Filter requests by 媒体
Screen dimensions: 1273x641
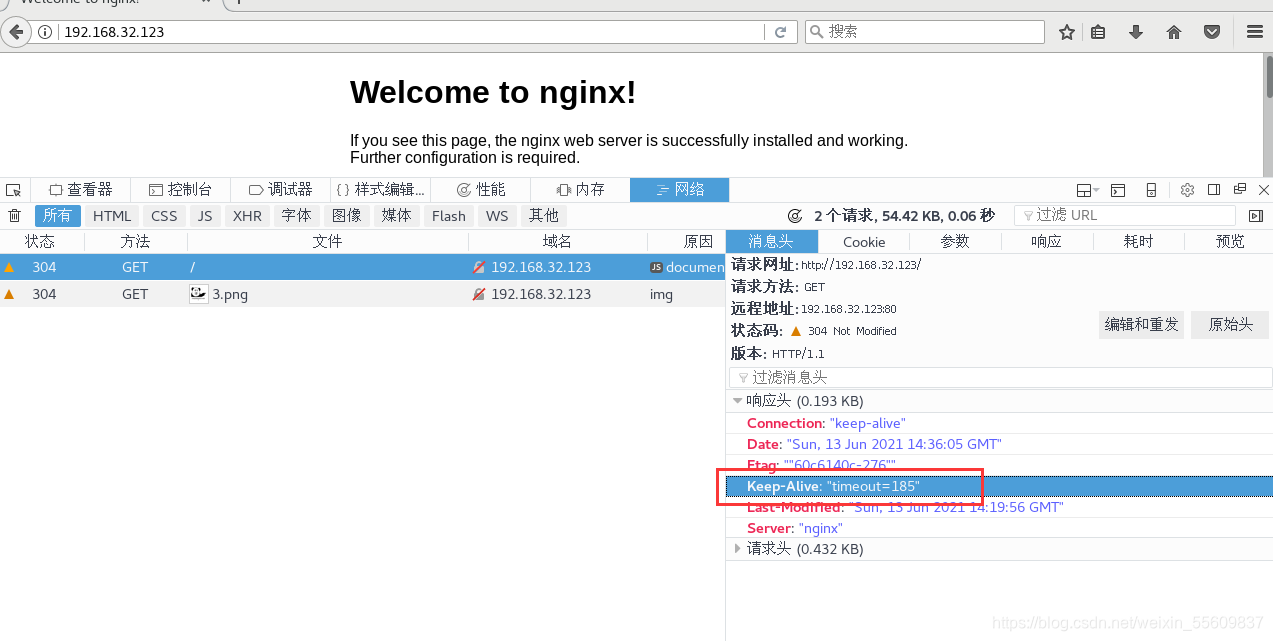point(397,216)
